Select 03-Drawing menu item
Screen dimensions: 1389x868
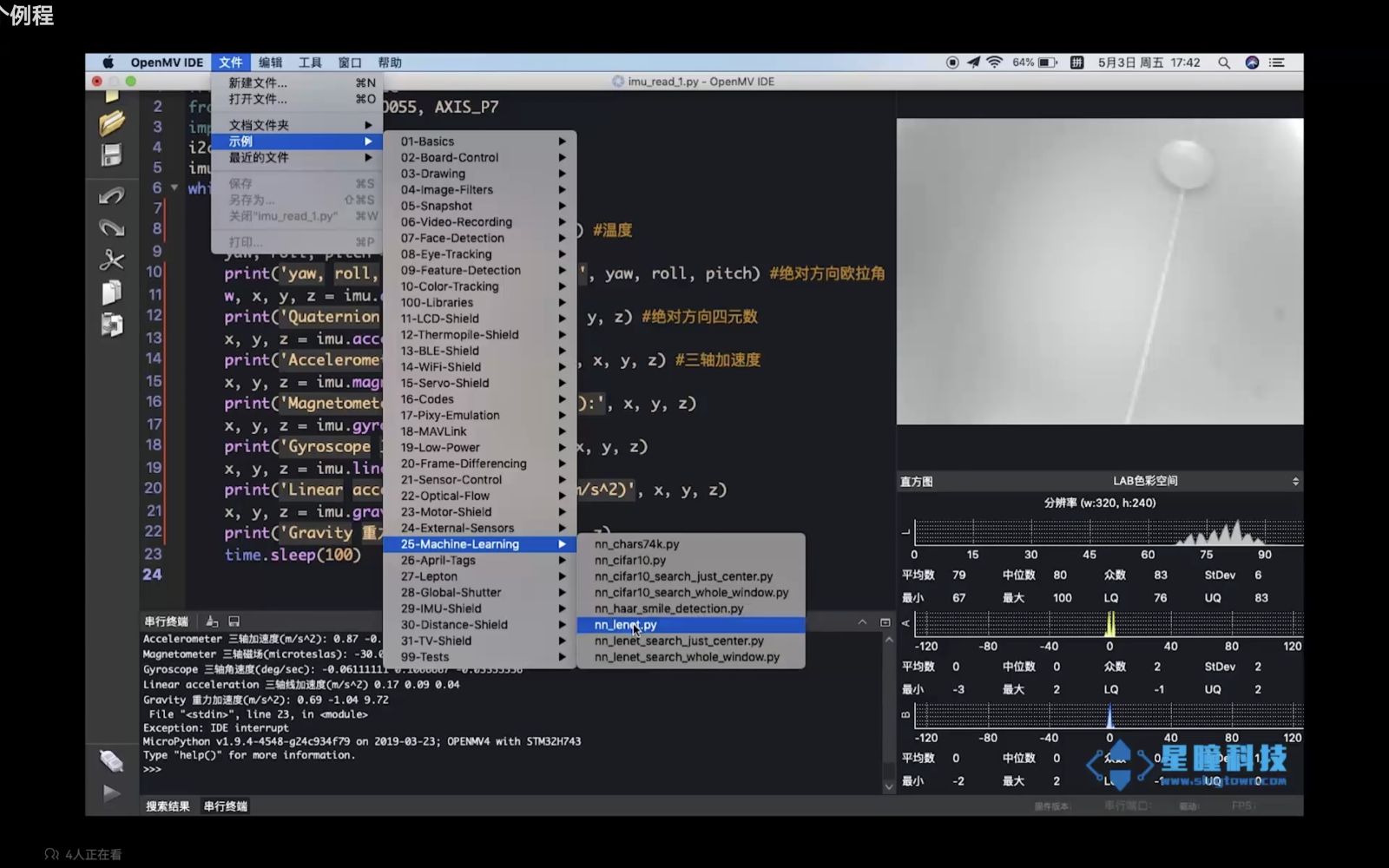pyautogui.click(x=479, y=174)
